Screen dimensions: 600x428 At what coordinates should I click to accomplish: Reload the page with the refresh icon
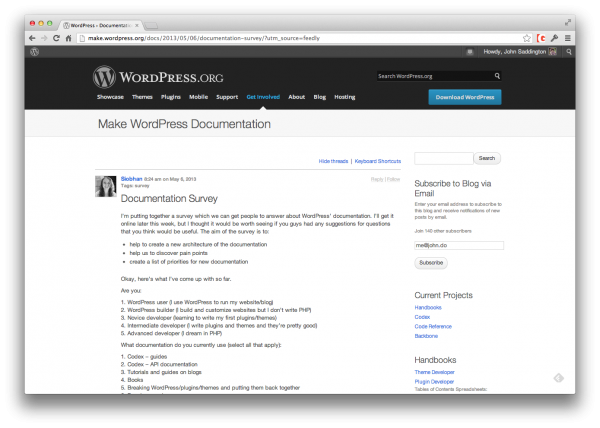click(56, 38)
